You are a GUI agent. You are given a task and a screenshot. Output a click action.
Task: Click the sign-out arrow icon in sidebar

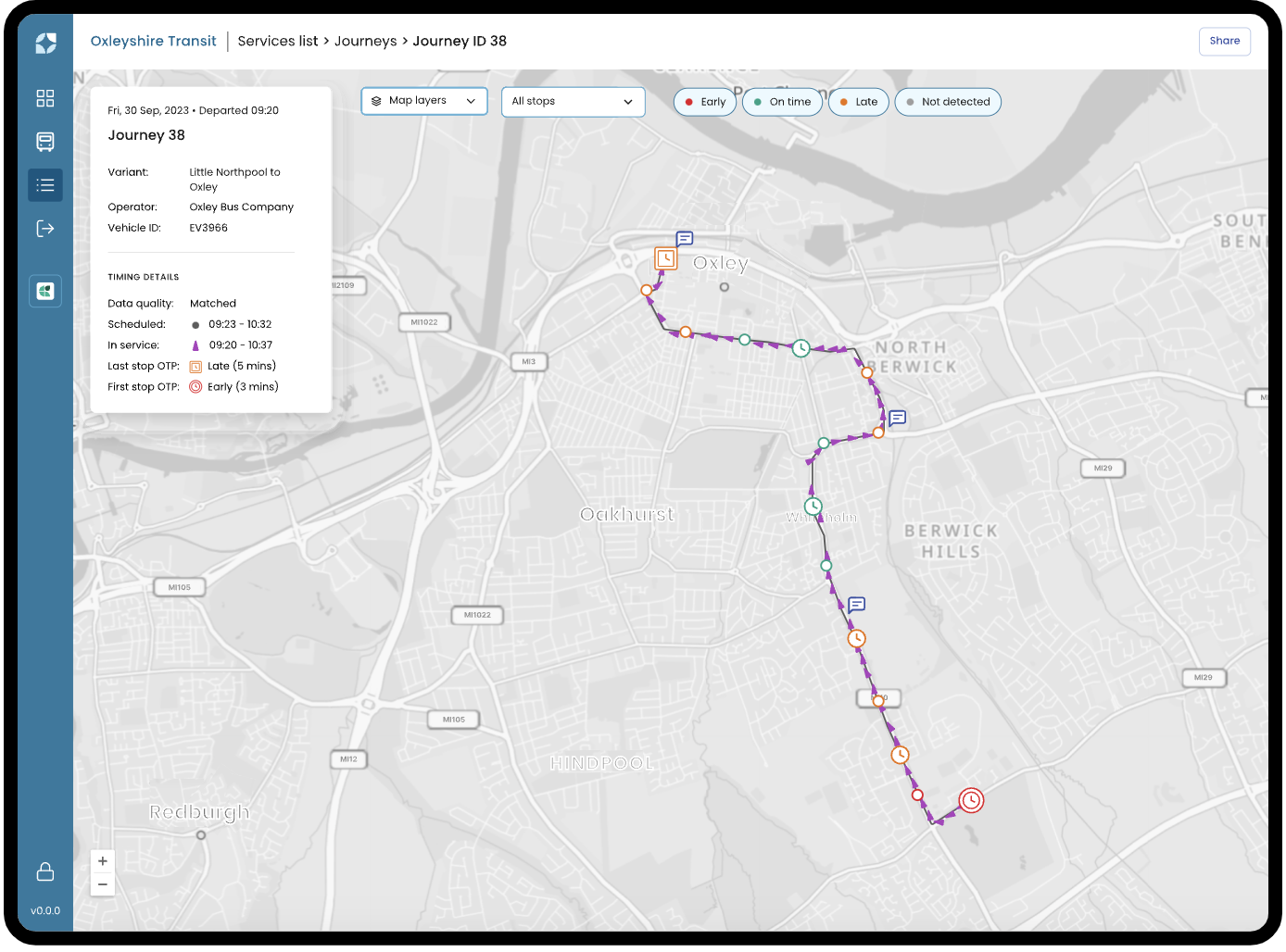click(44, 228)
